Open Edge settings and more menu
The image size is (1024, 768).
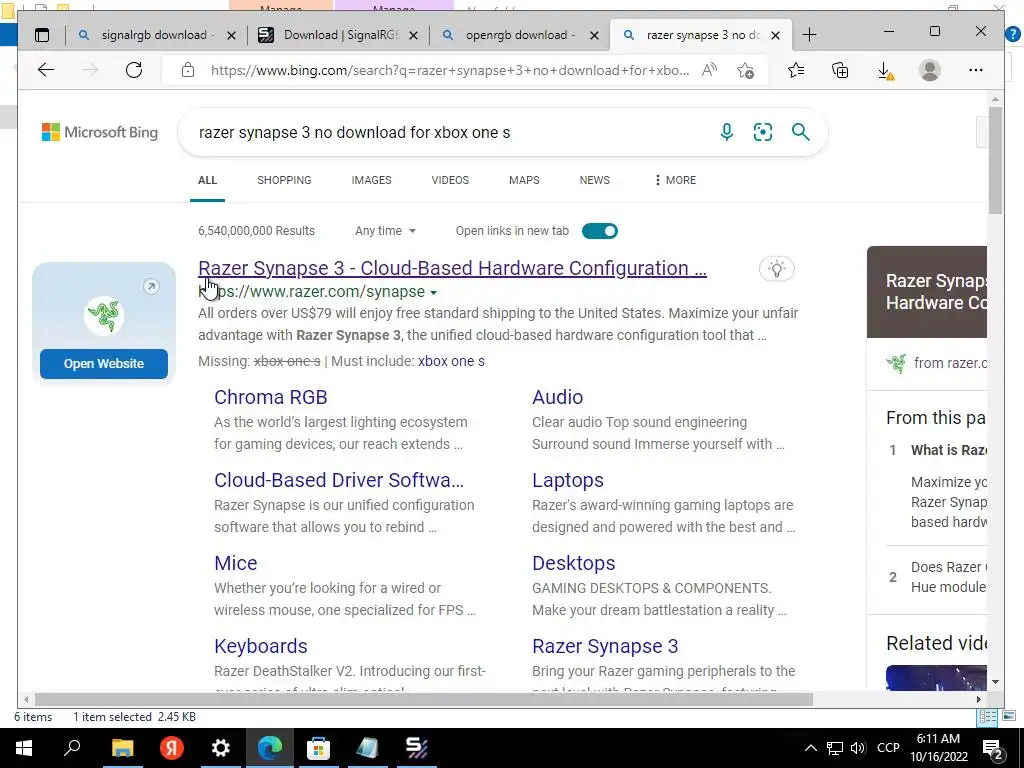coord(976,70)
